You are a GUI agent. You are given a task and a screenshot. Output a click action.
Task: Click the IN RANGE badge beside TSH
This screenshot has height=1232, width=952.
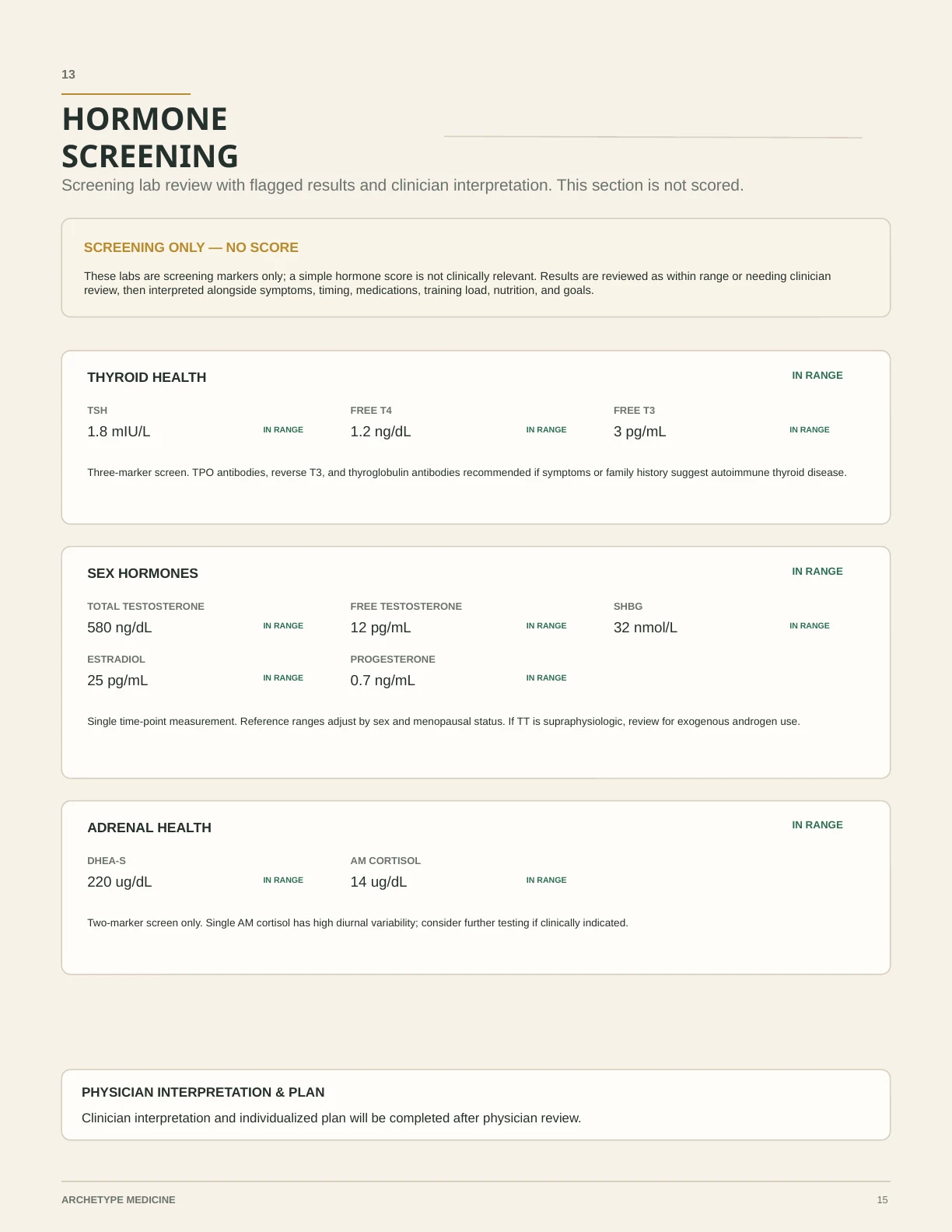pos(283,430)
